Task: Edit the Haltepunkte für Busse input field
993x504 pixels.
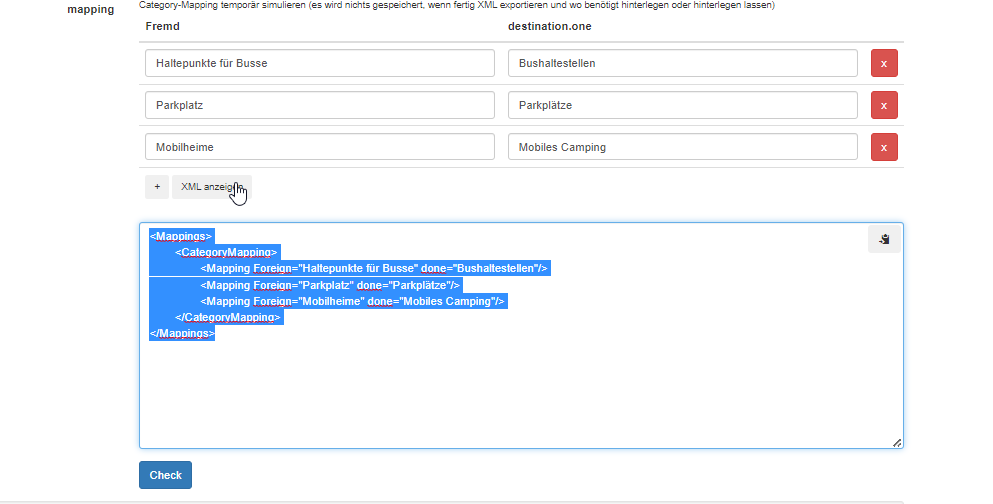Action: pos(320,63)
